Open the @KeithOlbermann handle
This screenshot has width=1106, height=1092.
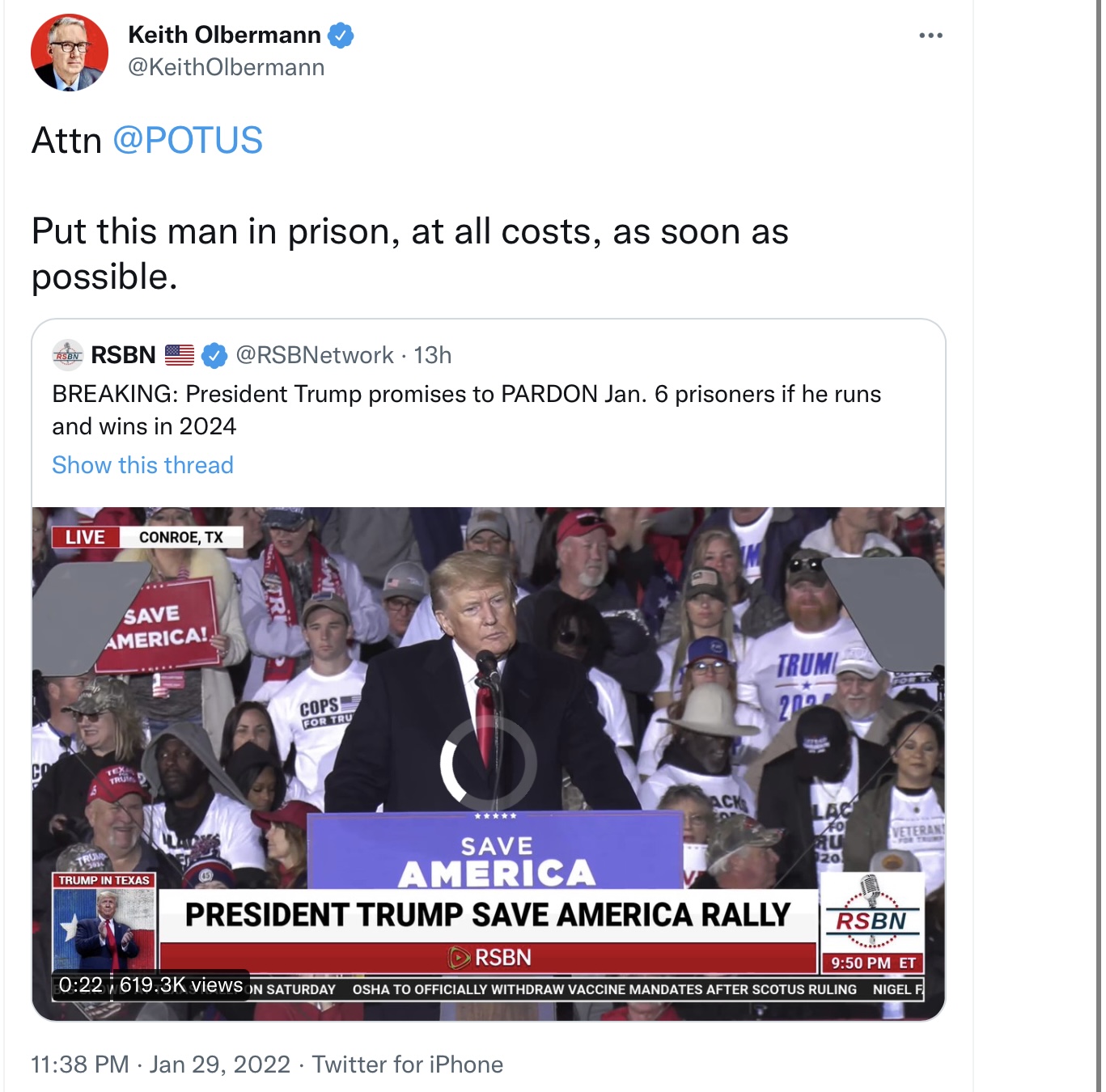[x=227, y=67]
